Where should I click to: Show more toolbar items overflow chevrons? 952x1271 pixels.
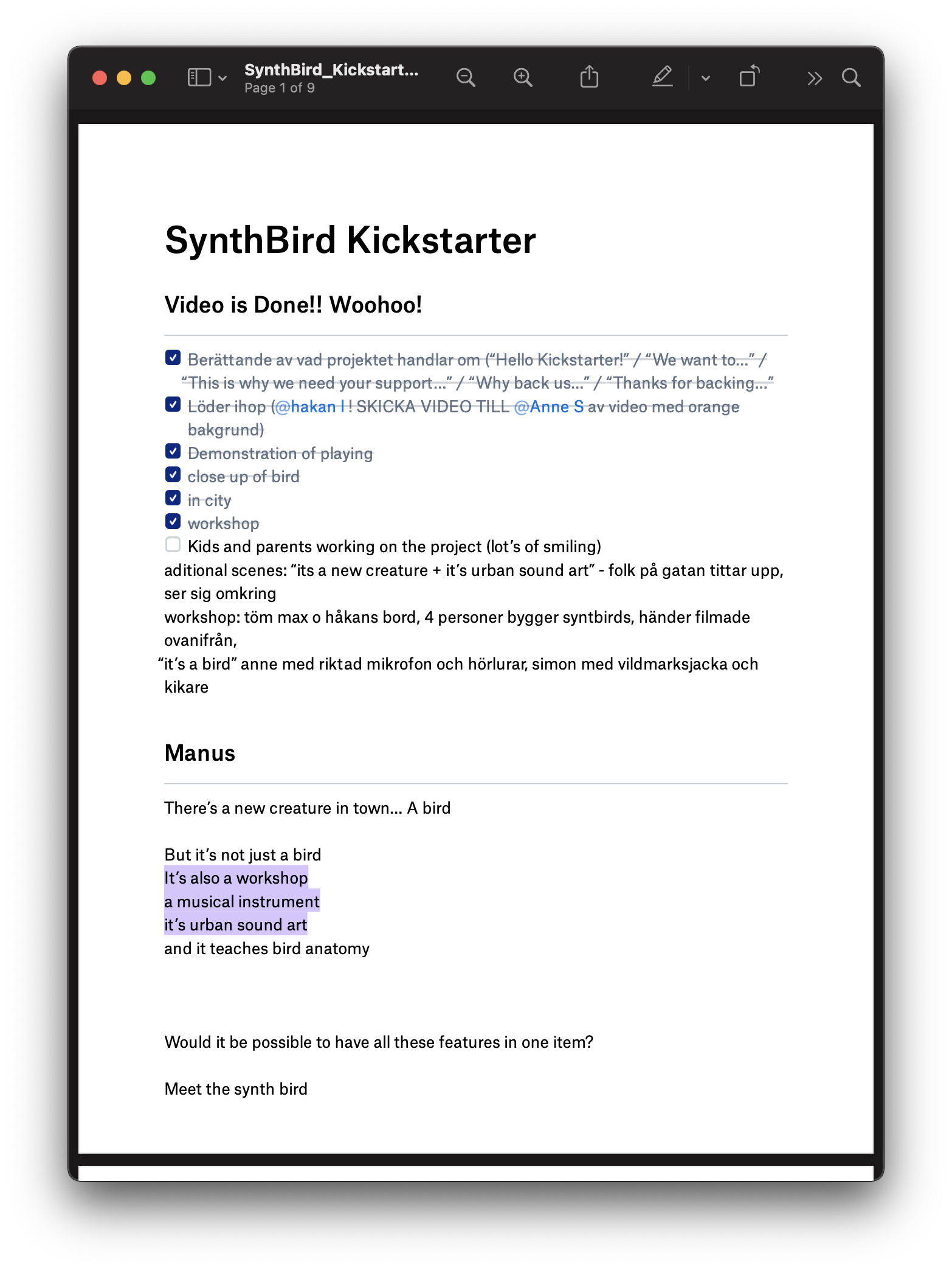[815, 78]
